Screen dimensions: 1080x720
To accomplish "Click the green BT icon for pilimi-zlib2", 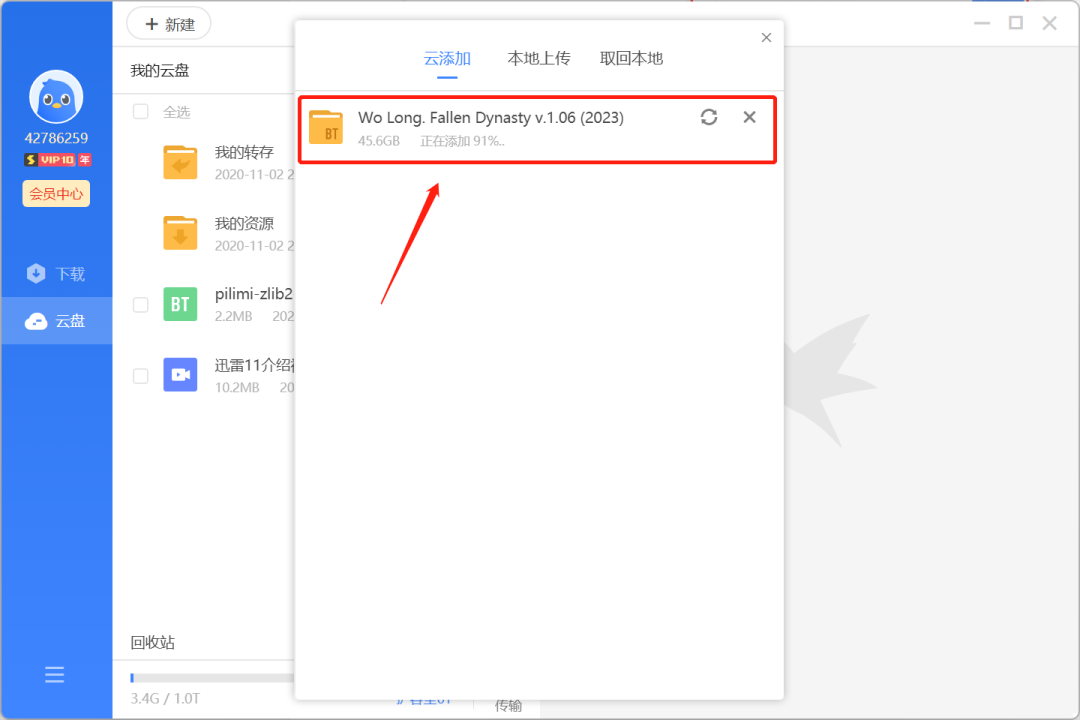I will pyautogui.click(x=180, y=304).
